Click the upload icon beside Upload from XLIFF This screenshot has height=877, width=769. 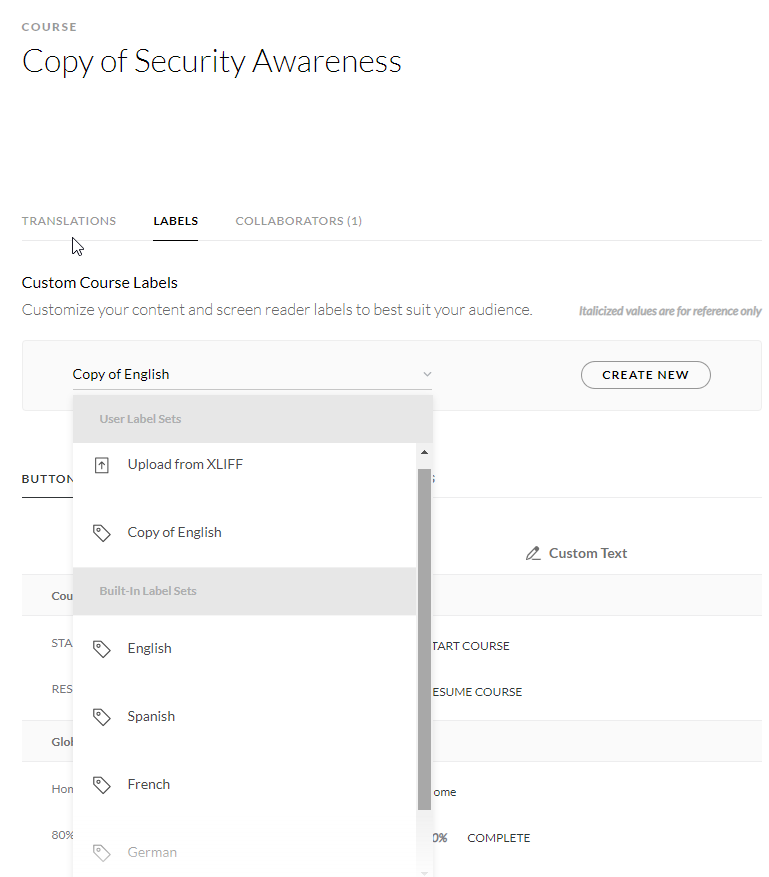tap(101, 465)
